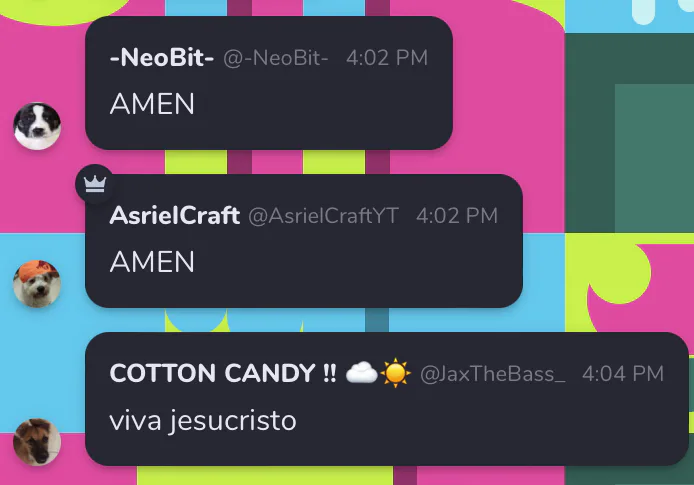The width and height of the screenshot is (694, 485).
Task: Open COTTON CANDY's brown dog avatar
Action: (37, 442)
